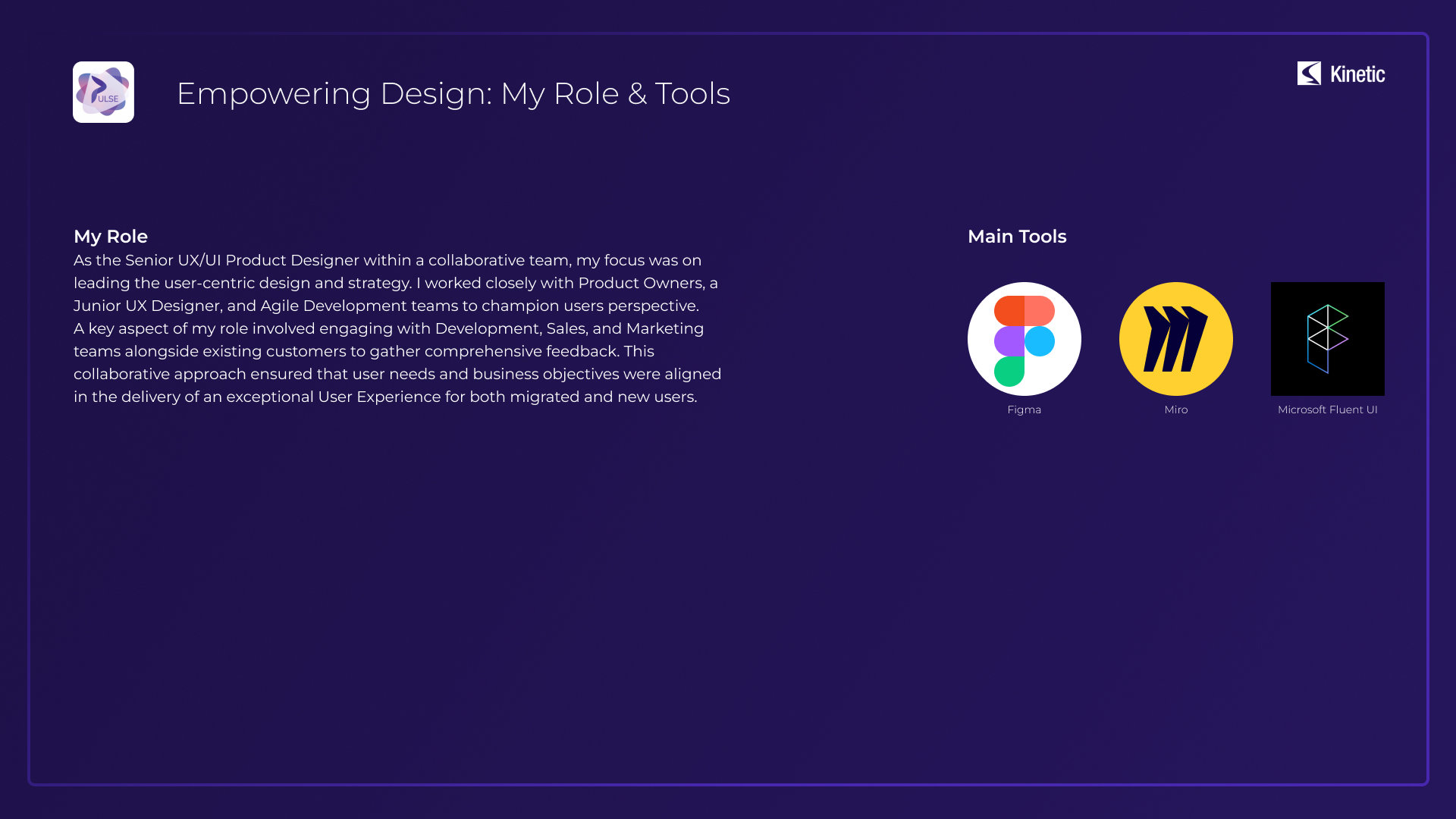
Task: Select the Microsoft Fluent UI logo
Action: point(1327,338)
